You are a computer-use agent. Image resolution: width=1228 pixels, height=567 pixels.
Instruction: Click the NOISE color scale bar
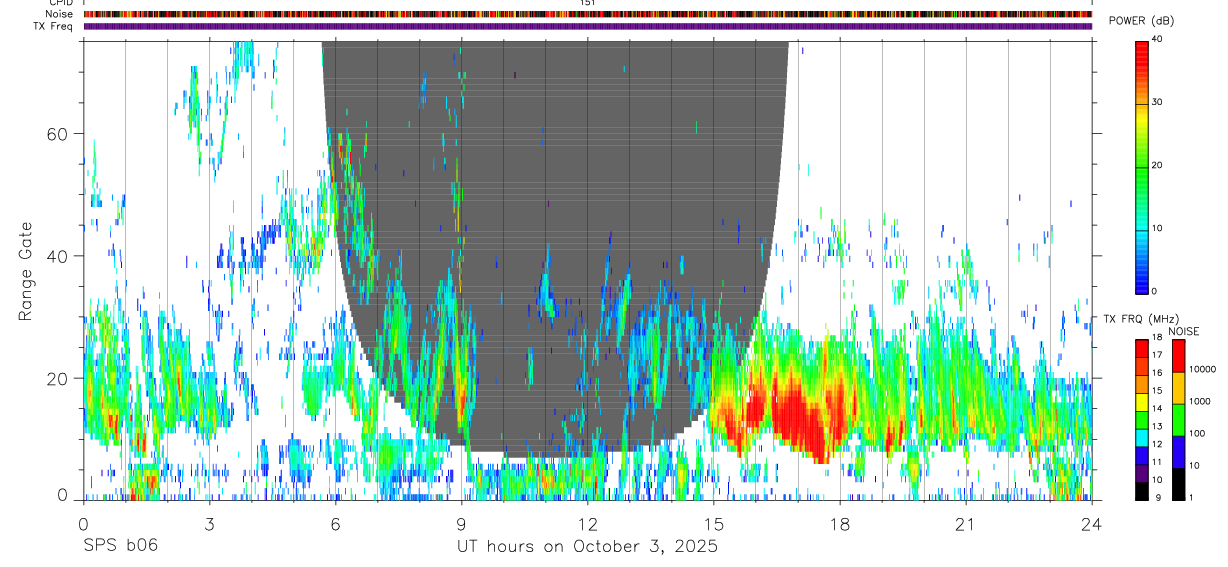pyautogui.click(x=1179, y=419)
